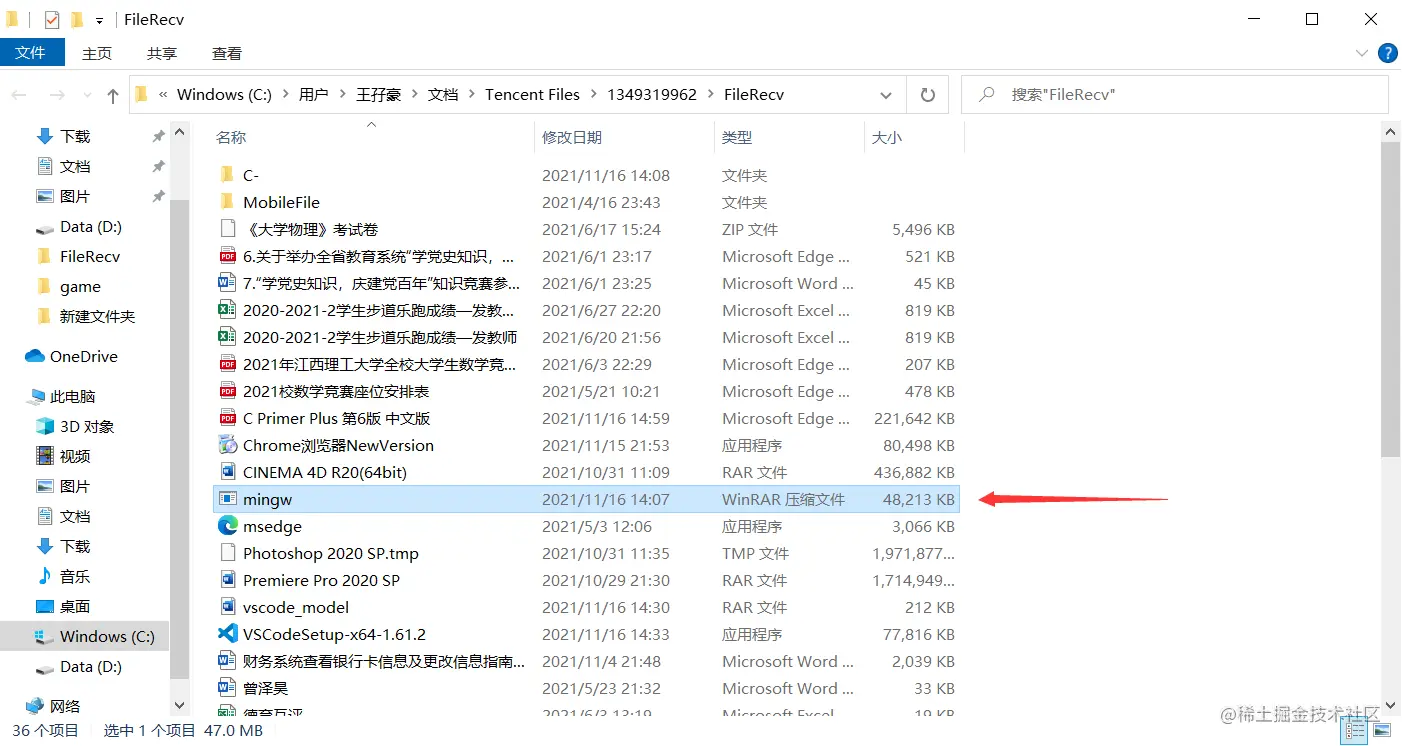The width and height of the screenshot is (1402, 746).
Task: Click the VSCodeSetup-x64-1.61.2 icon
Action: tap(227, 634)
